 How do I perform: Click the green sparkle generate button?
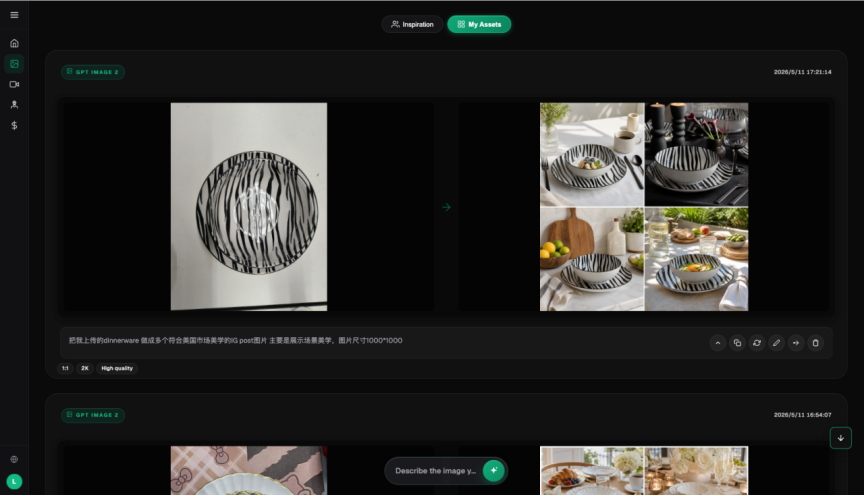493,471
